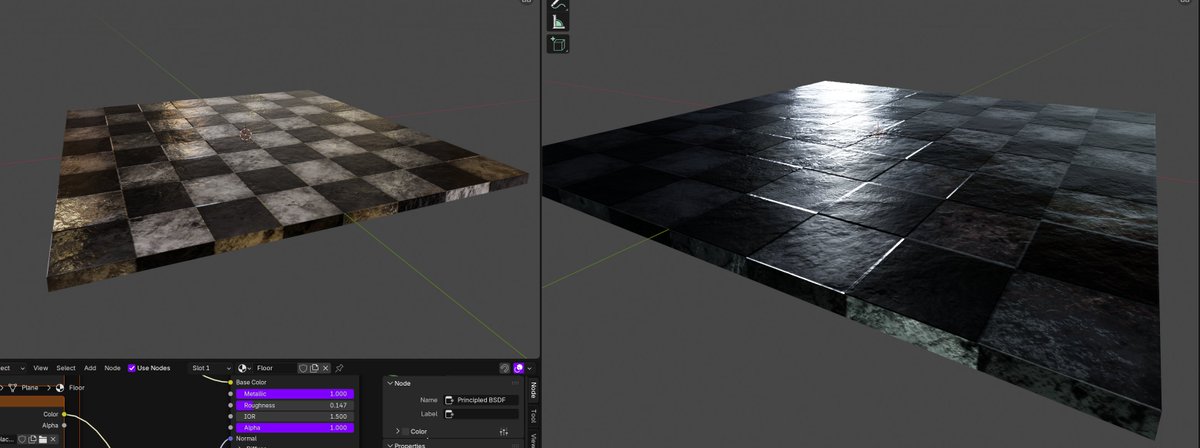The height and width of the screenshot is (448, 1200).
Task: Toggle fake user shield on image texture node
Action: (22, 440)
